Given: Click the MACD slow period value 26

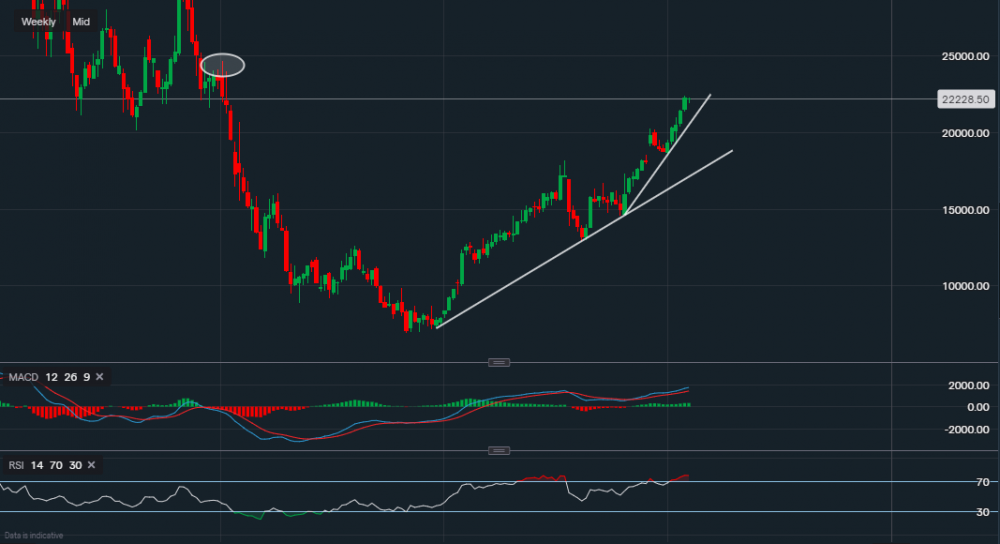Looking at the screenshot, I should click(69, 377).
